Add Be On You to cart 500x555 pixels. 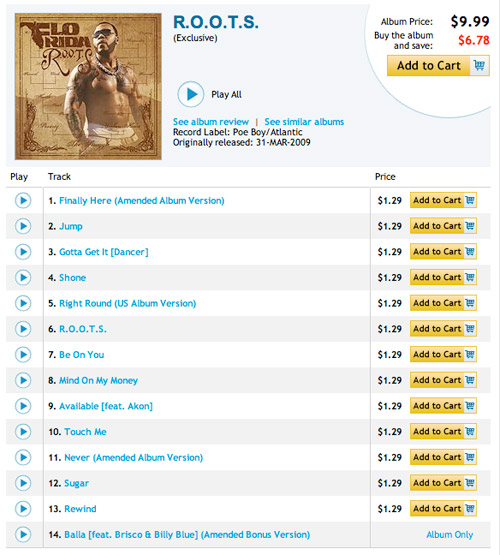click(x=443, y=354)
